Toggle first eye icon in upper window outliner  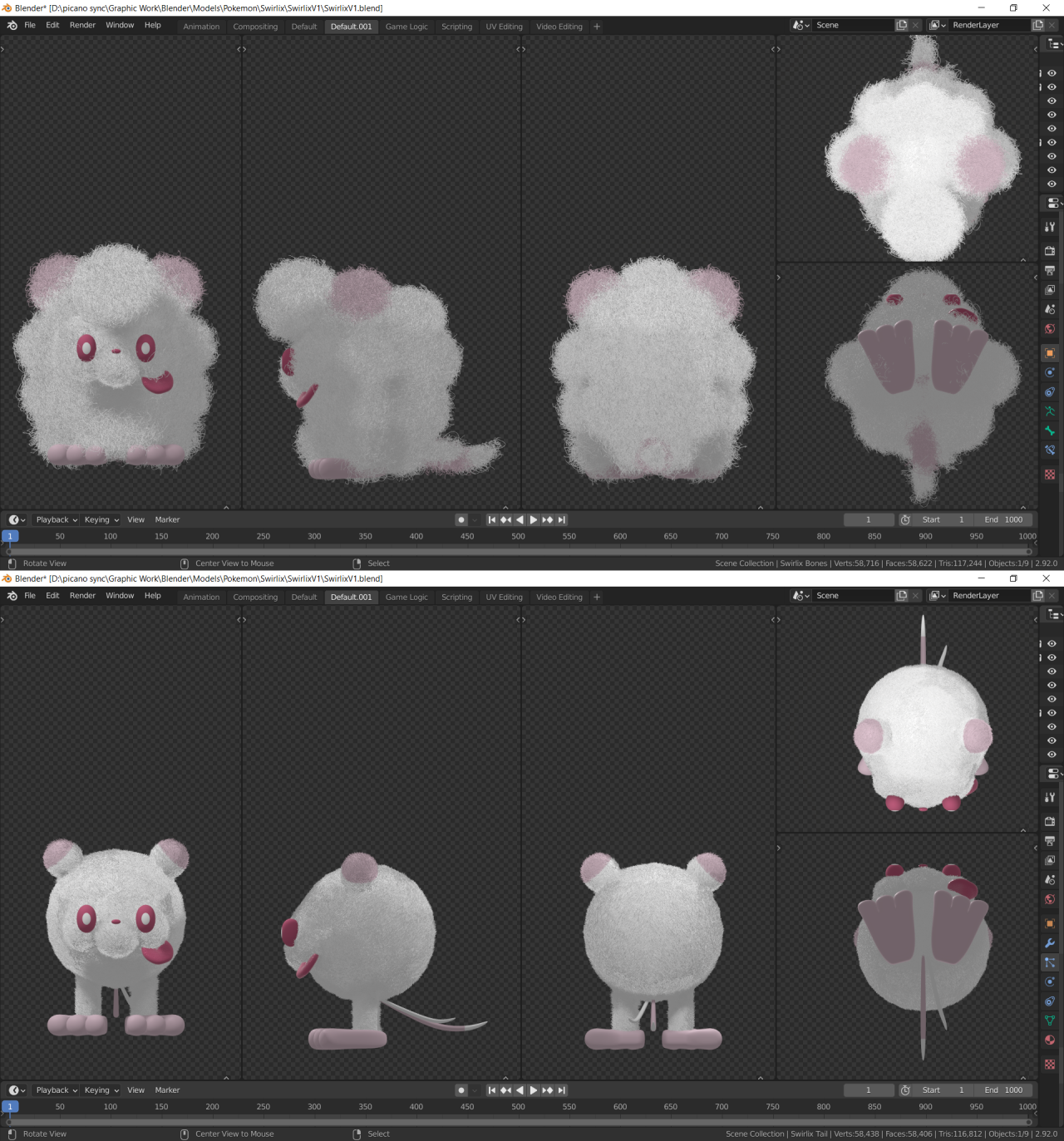(1052, 73)
